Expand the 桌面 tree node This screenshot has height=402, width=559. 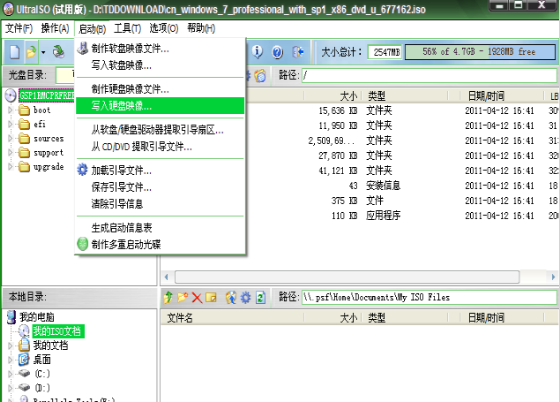tap(10, 360)
